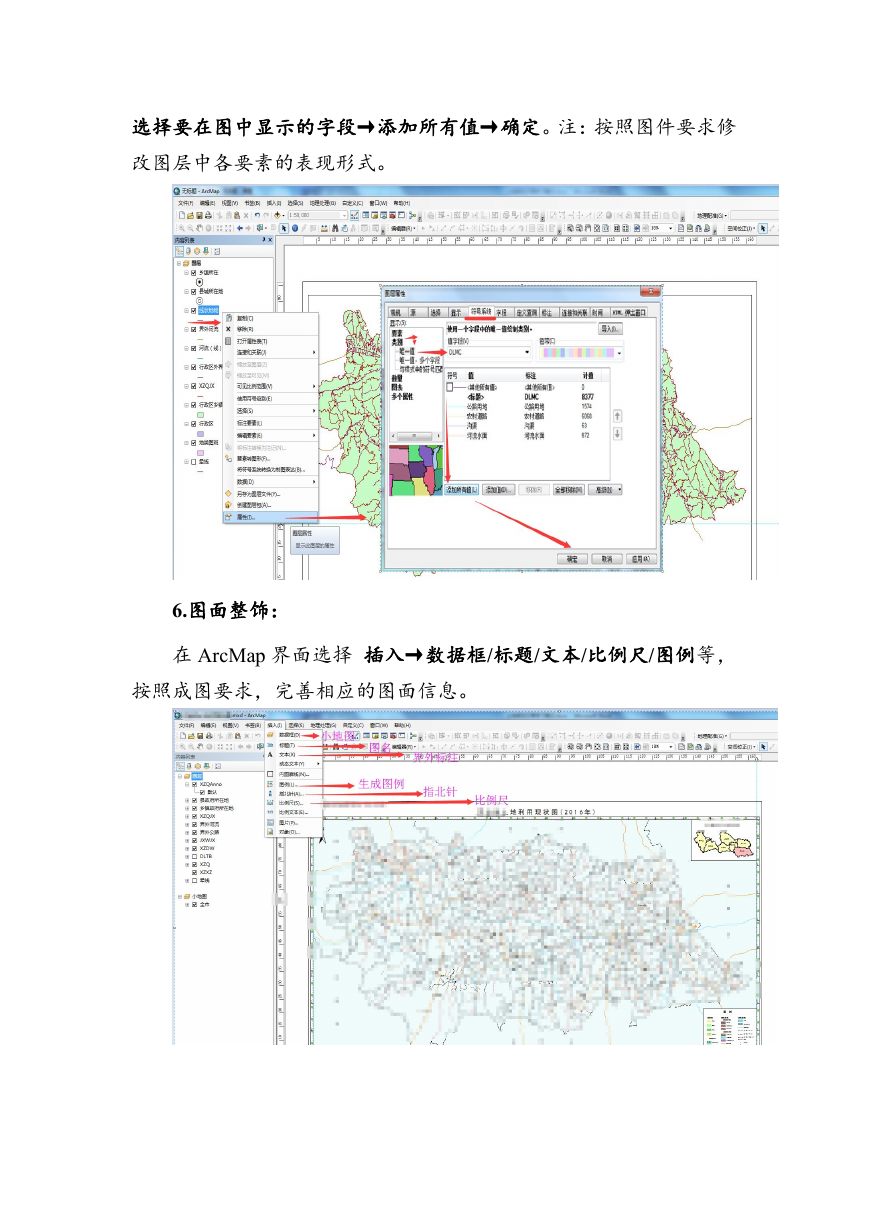This screenshot has width=869, height=1228.
Task: Toggle the 行政区外界 layer checkbox
Action: (194, 367)
